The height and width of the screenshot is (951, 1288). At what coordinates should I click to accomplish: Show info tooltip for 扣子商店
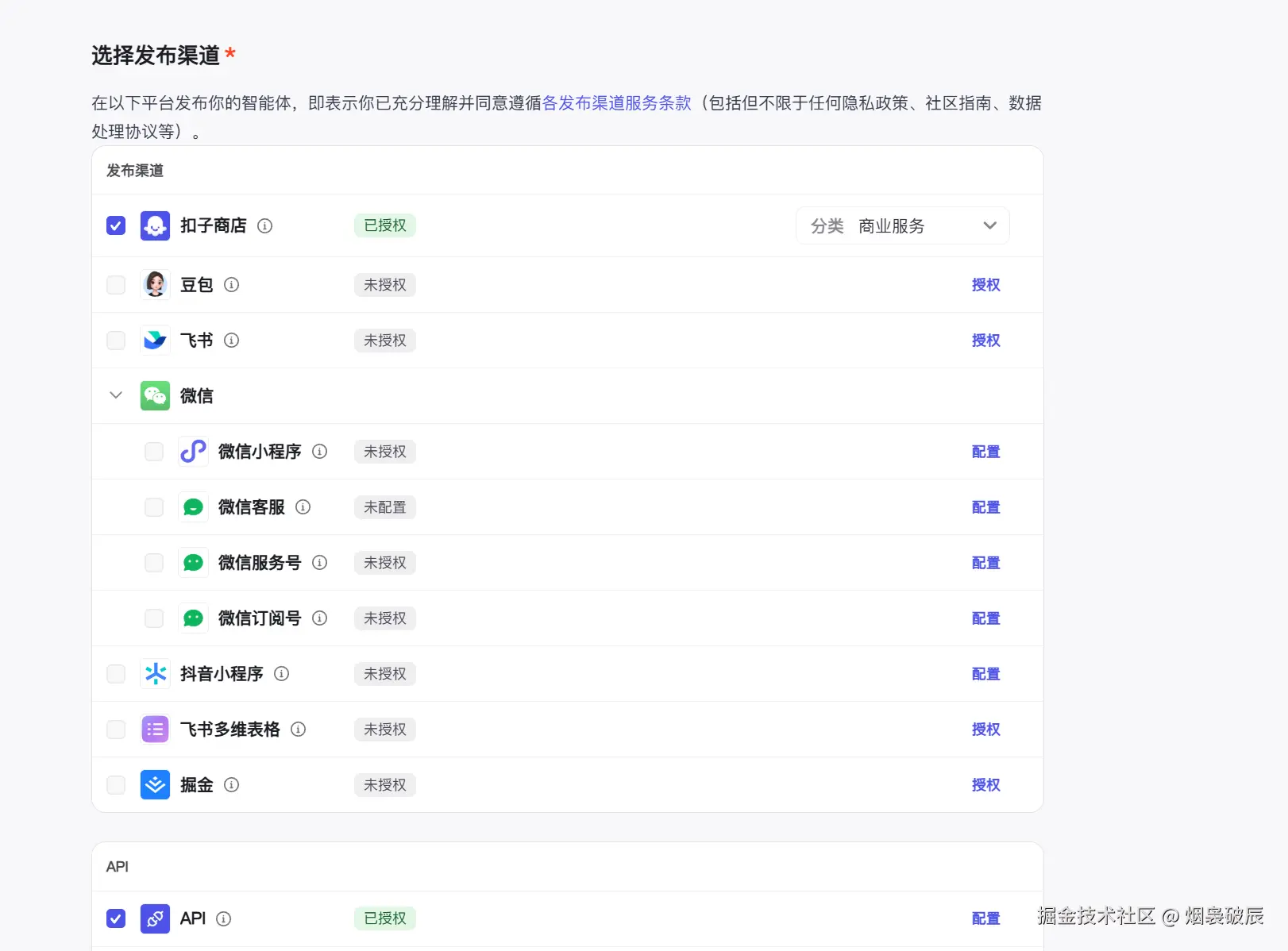tap(265, 225)
